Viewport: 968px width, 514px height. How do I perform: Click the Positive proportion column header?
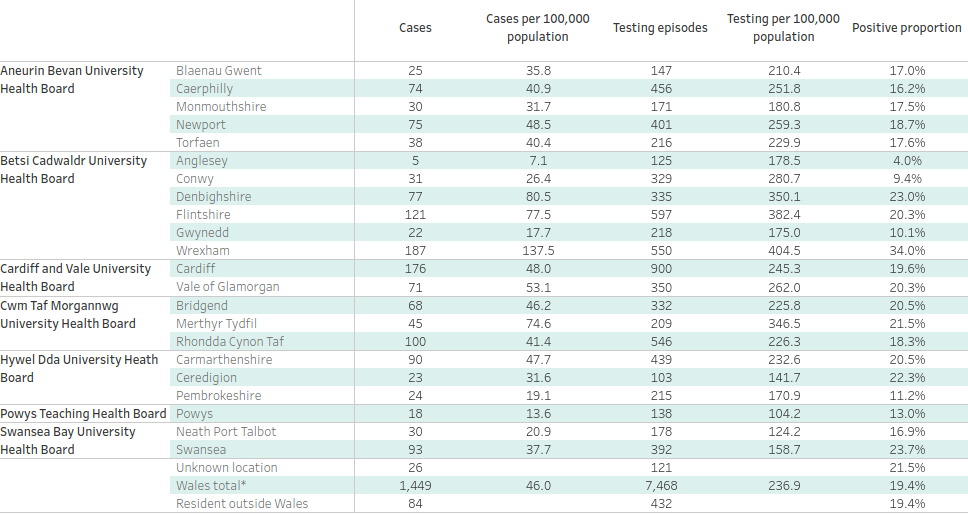(907, 28)
